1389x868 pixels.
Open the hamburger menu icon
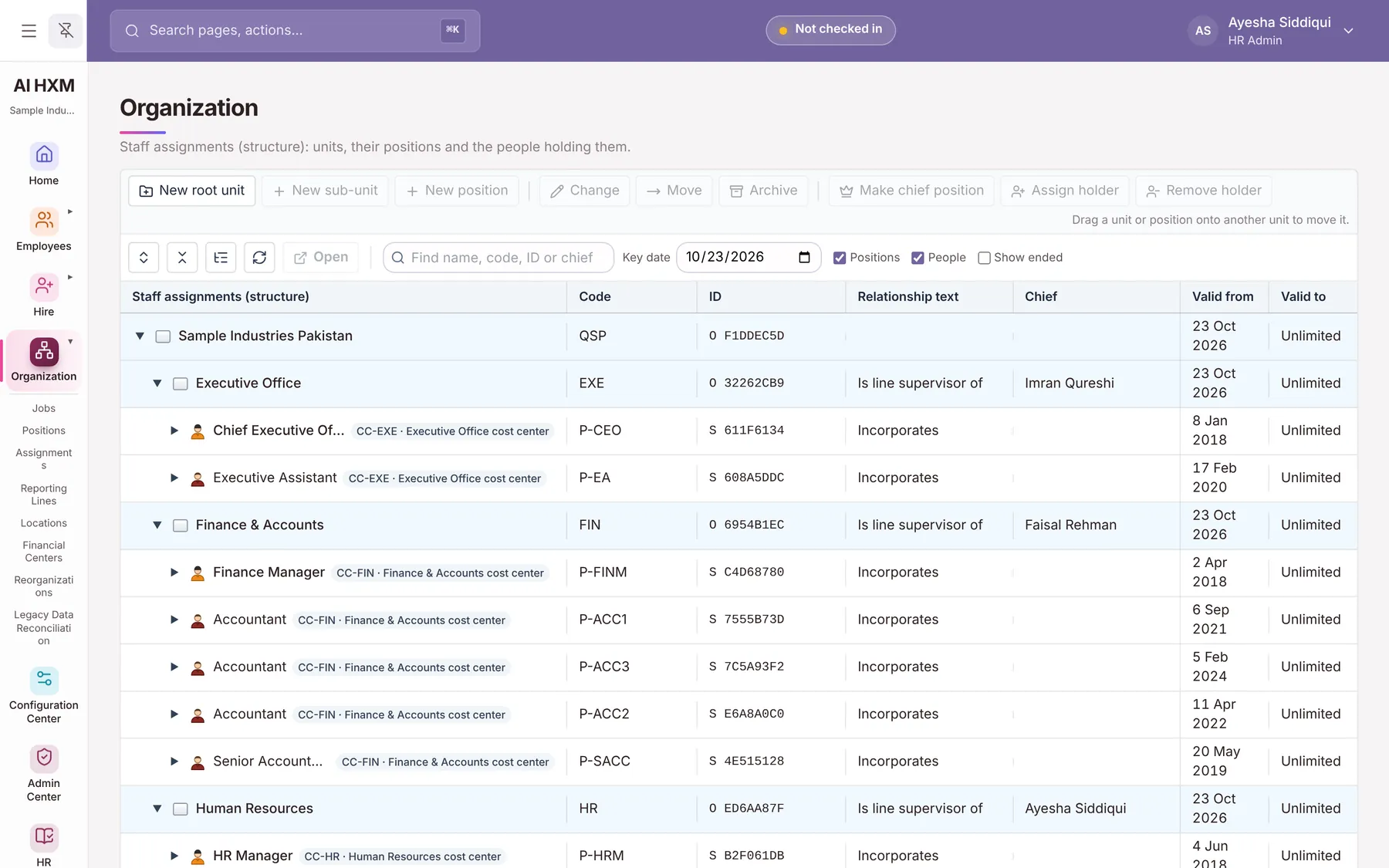coord(29,31)
